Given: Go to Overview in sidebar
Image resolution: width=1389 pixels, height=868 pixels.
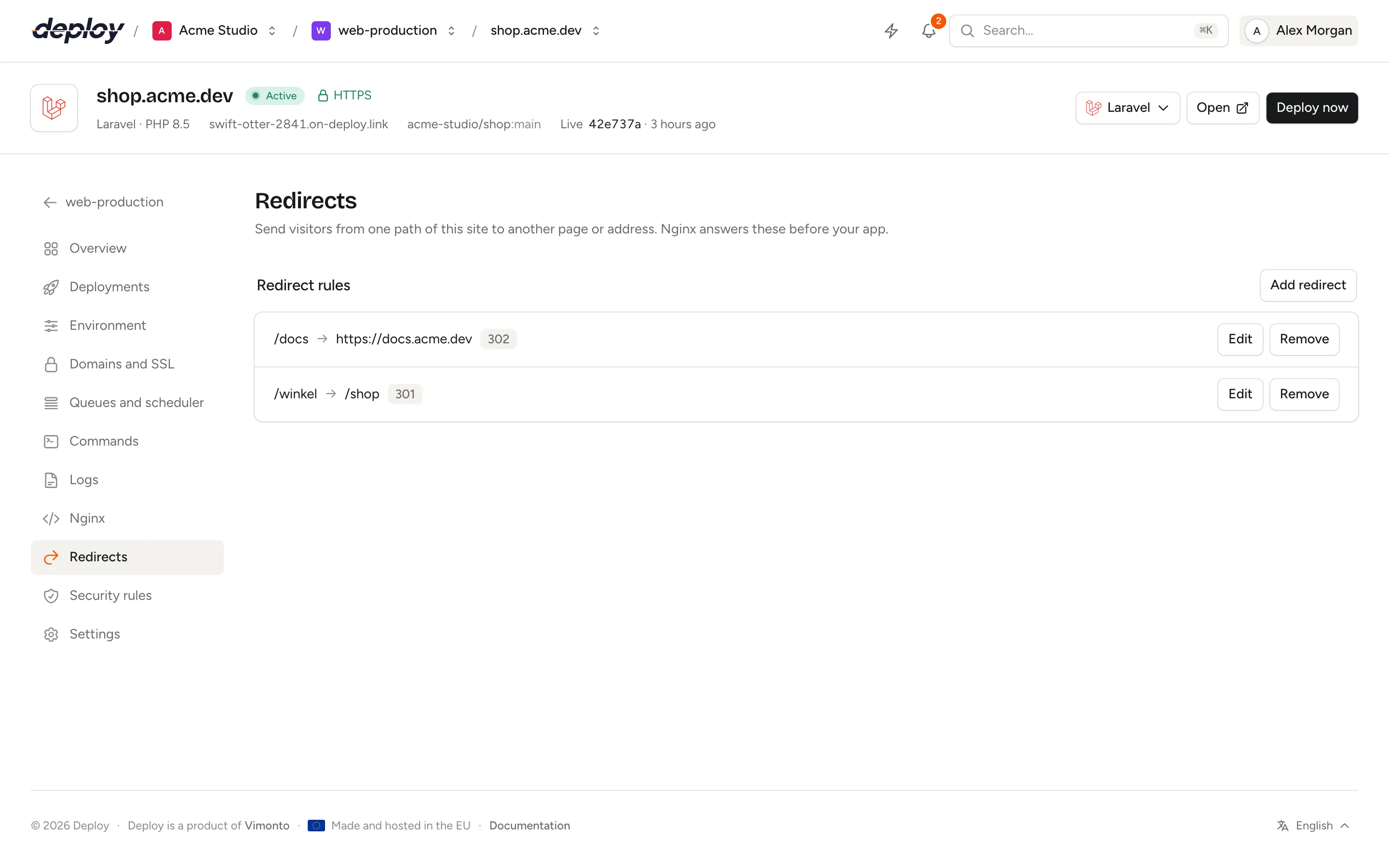Looking at the screenshot, I should (x=127, y=248).
